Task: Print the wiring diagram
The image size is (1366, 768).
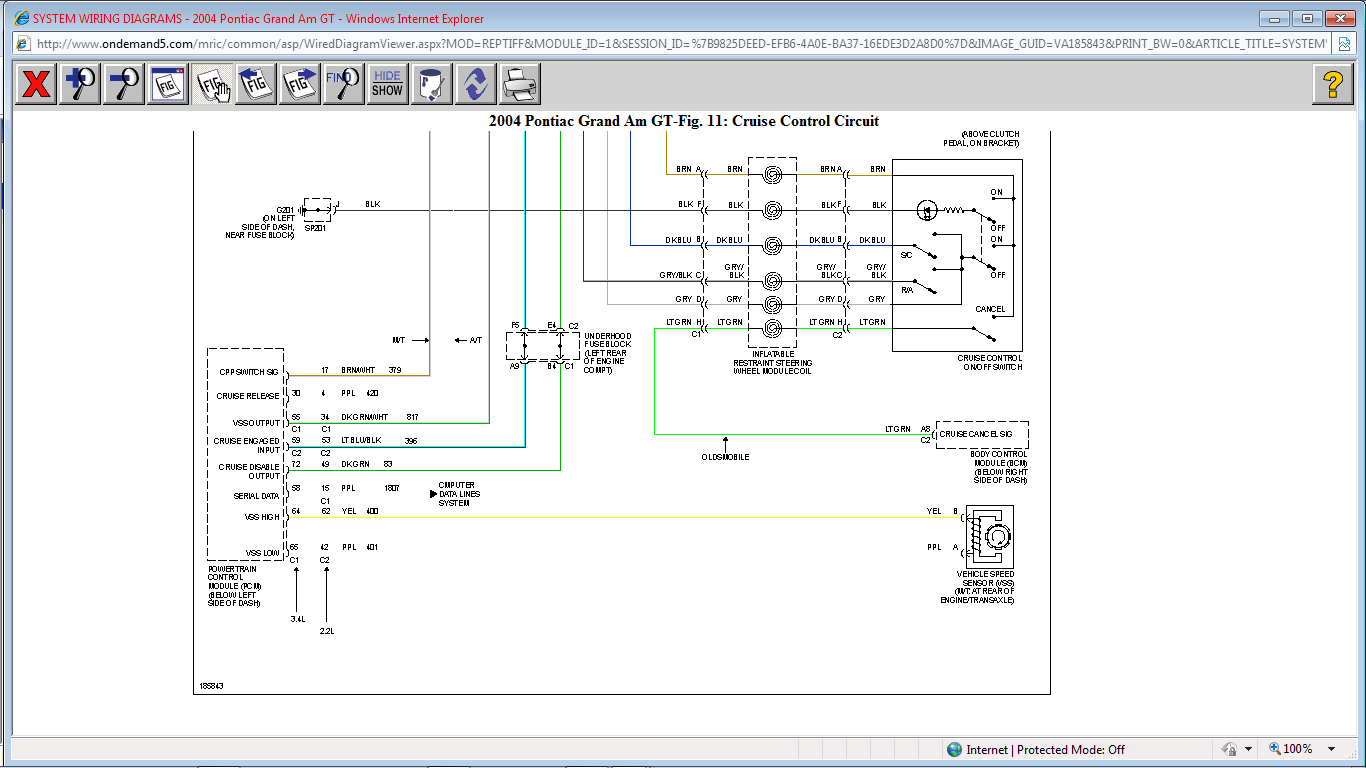Action: [x=519, y=84]
